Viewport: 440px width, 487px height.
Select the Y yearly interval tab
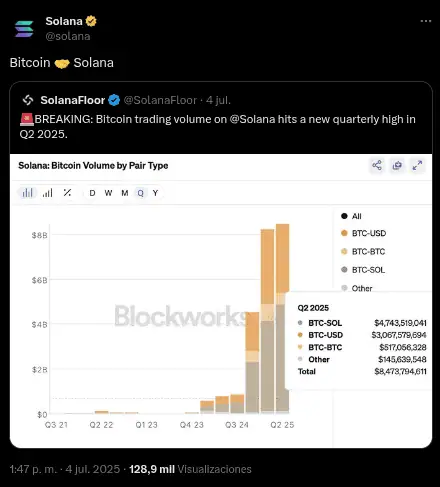click(x=155, y=193)
